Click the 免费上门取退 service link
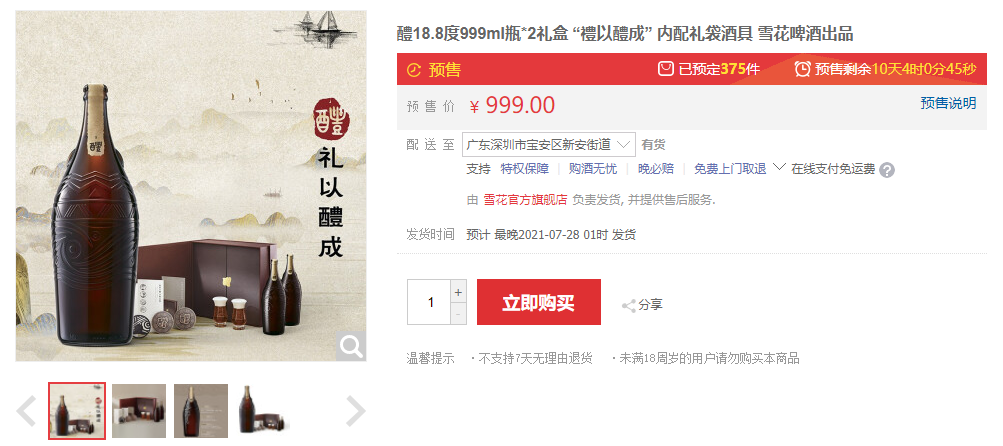Image resolution: width=1003 pixels, height=446 pixels. click(x=730, y=169)
